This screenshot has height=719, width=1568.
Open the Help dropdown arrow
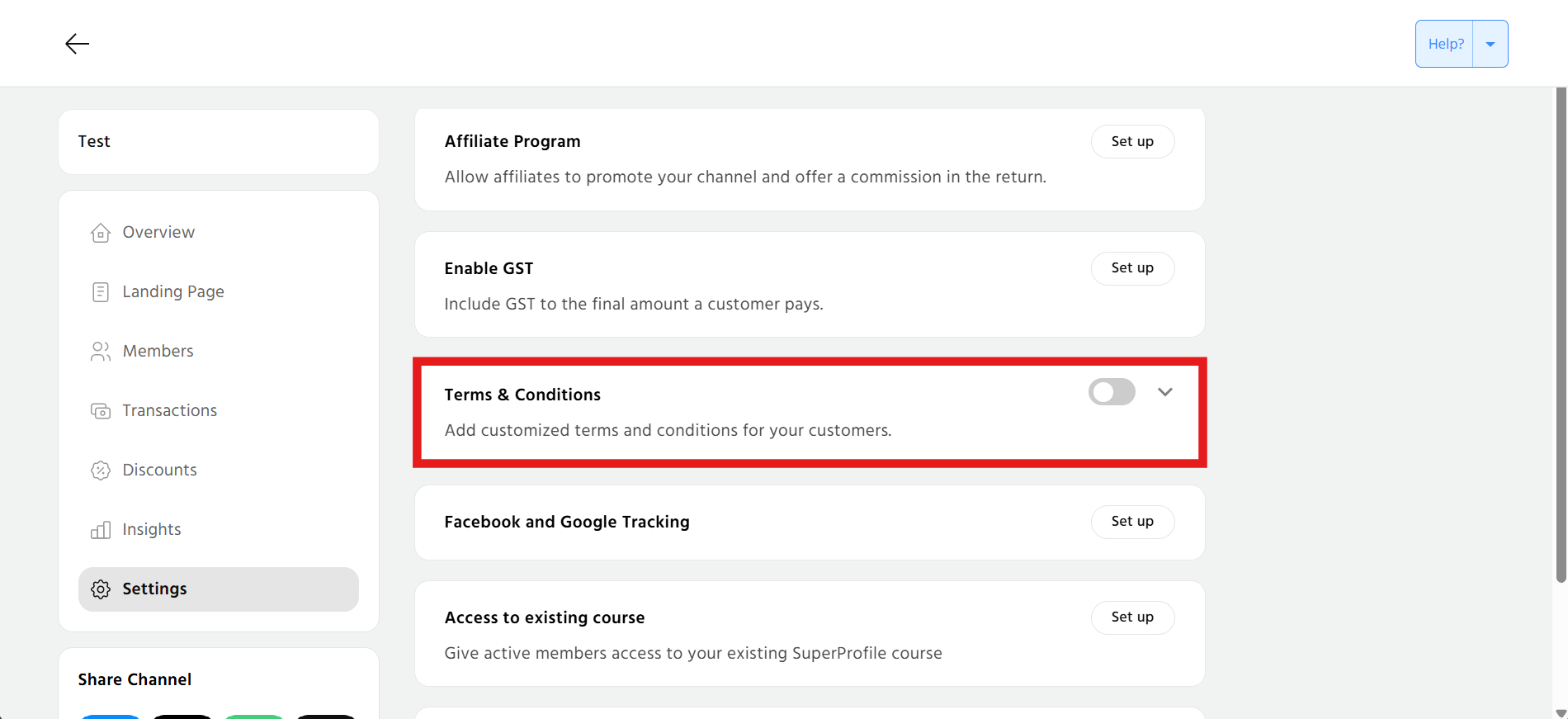pos(1490,44)
